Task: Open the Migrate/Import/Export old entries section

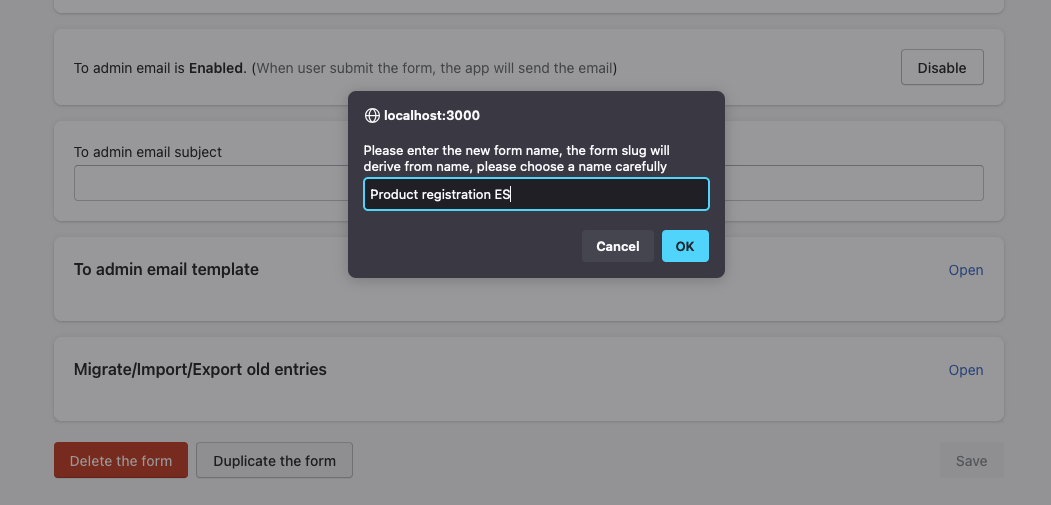Action: click(965, 370)
